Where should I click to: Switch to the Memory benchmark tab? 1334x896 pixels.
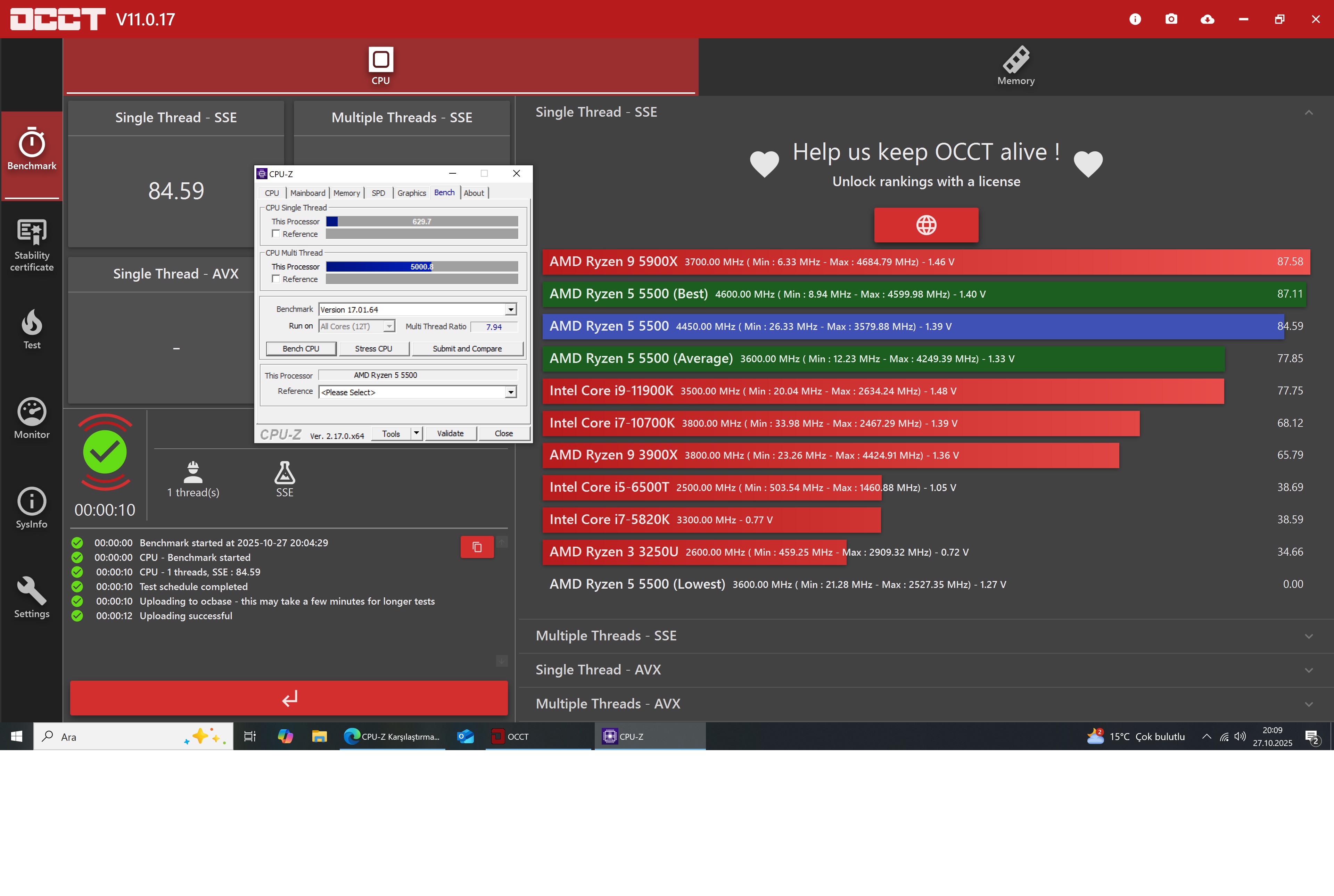click(1016, 66)
